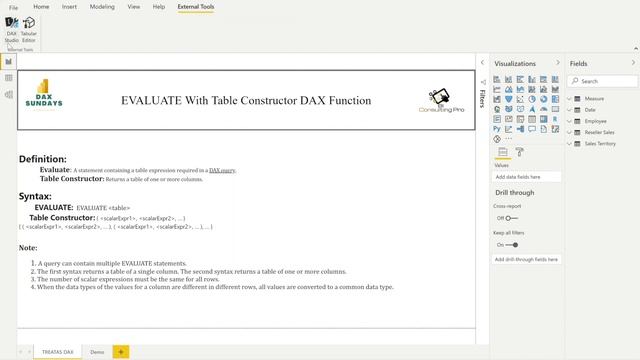Image resolution: width=640 pixels, height=360 pixels.
Task: Select the KPI visual
Action: click(509, 119)
